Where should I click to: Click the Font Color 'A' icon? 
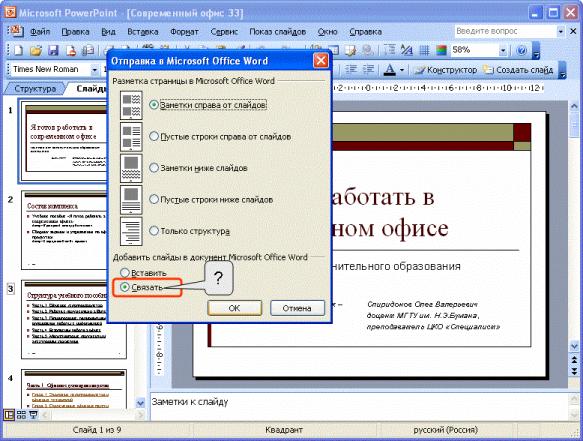pyautogui.click(x=389, y=70)
